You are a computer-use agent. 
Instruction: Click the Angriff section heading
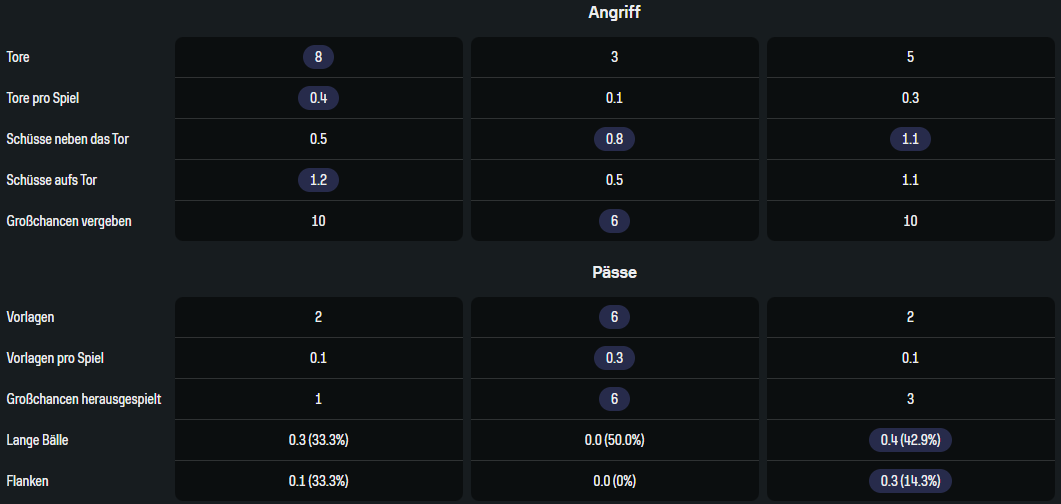point(614,13)
